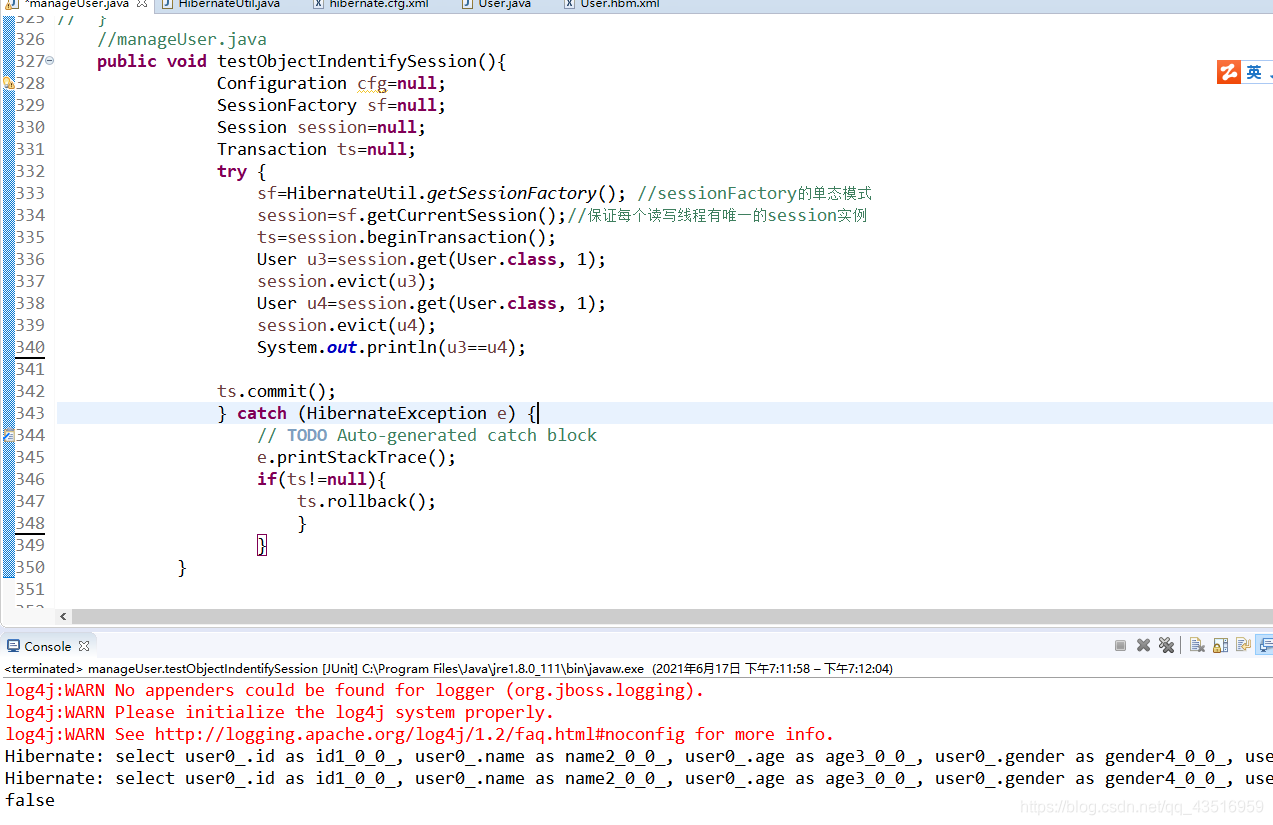1273x825 pixels.
Task: Clear the Console output using the Clear Console icon
Action: point(1197,645)
